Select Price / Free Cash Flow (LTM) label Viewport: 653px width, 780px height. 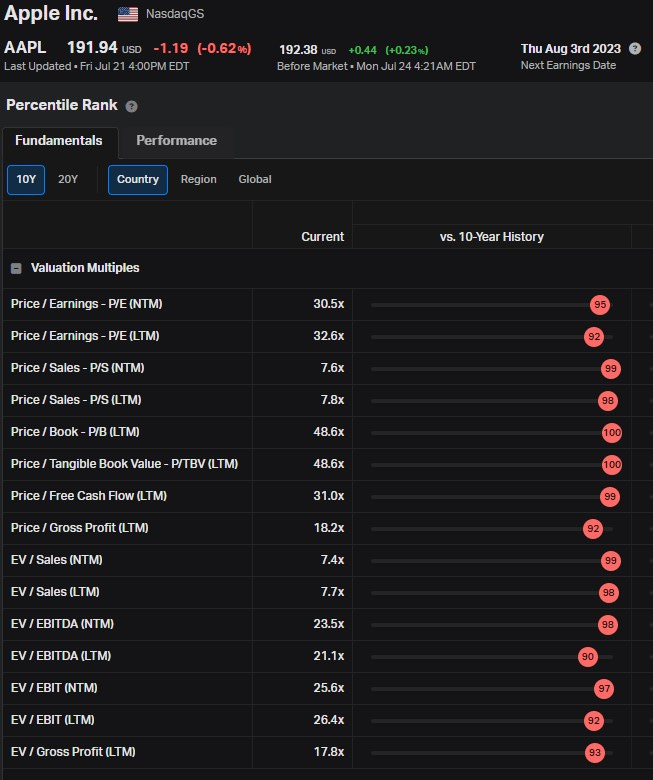89,496
